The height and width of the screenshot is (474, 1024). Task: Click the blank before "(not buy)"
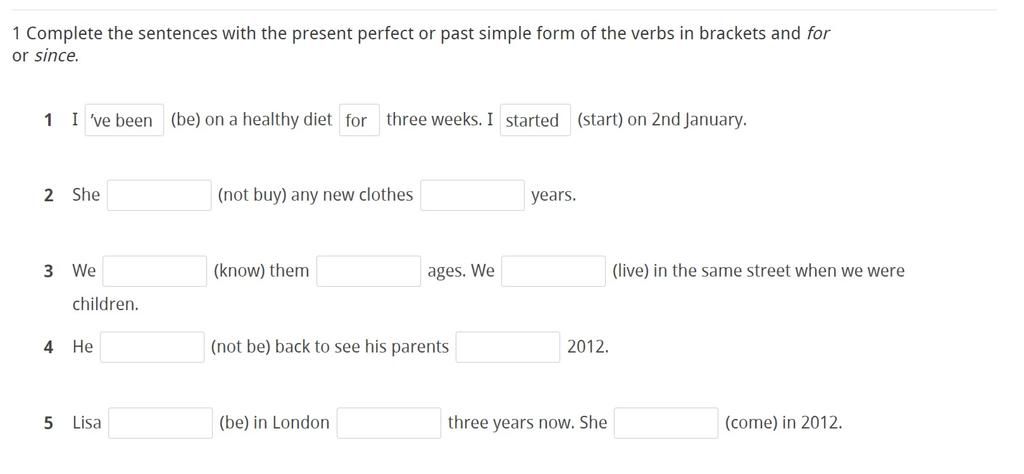tap(159, 195)
